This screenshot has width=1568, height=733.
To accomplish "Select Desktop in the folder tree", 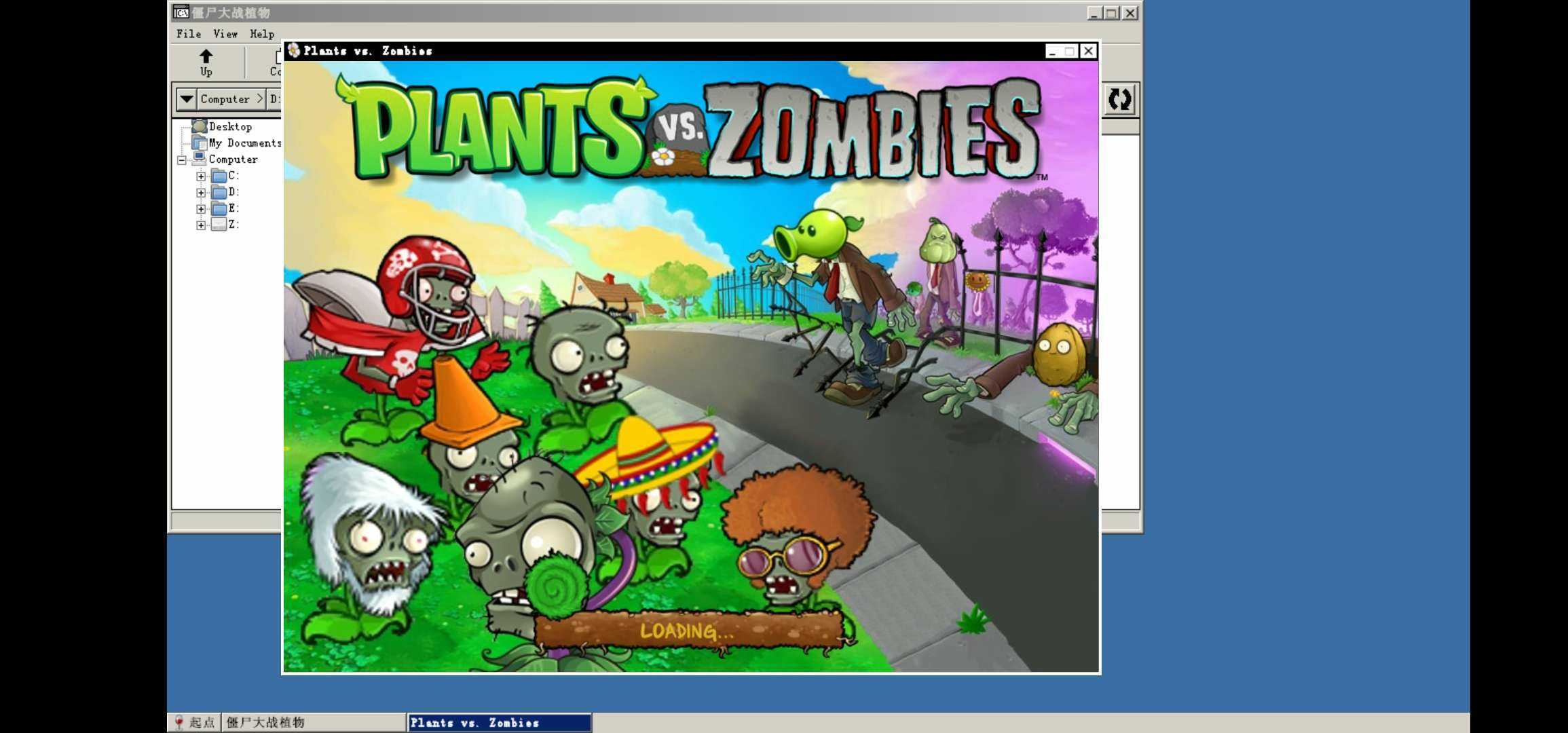I will tap(230, 127).
